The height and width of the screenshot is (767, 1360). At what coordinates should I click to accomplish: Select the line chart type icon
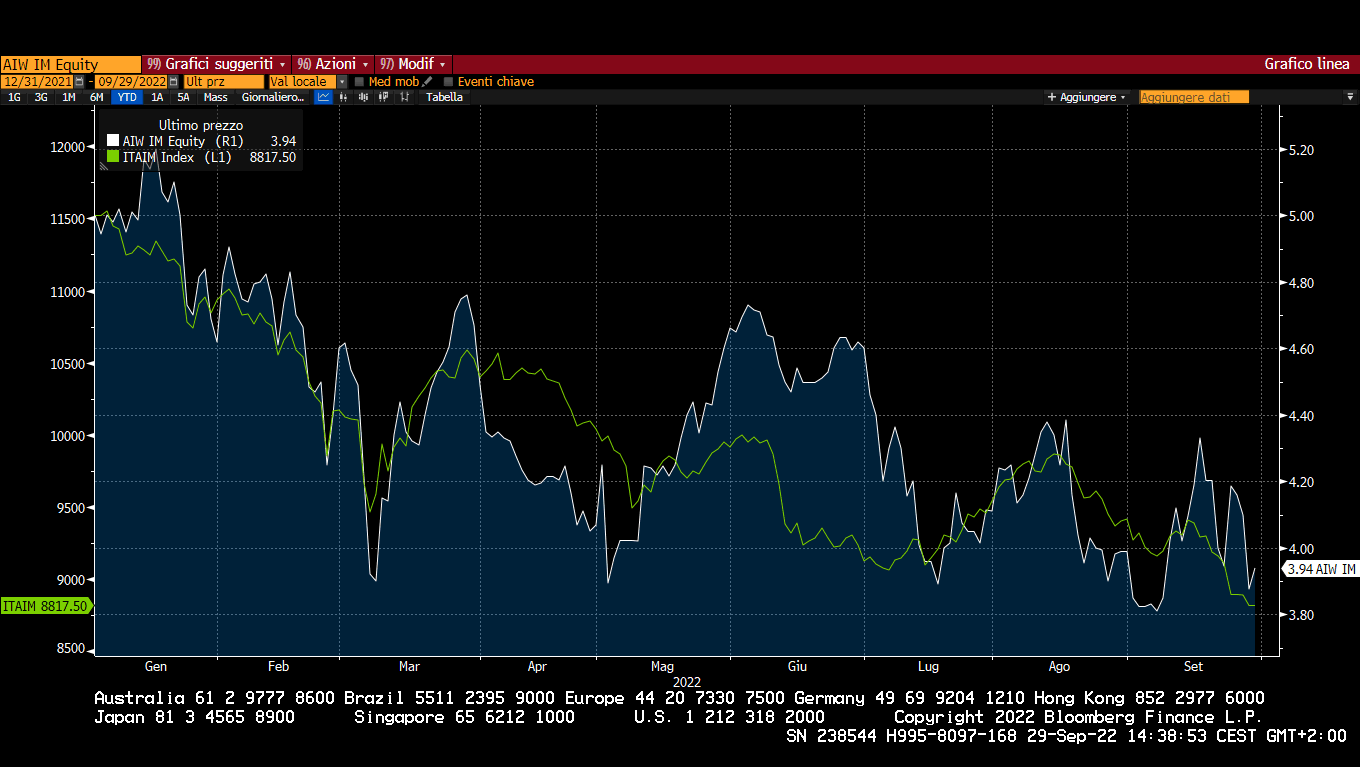[x=323, y=97]
